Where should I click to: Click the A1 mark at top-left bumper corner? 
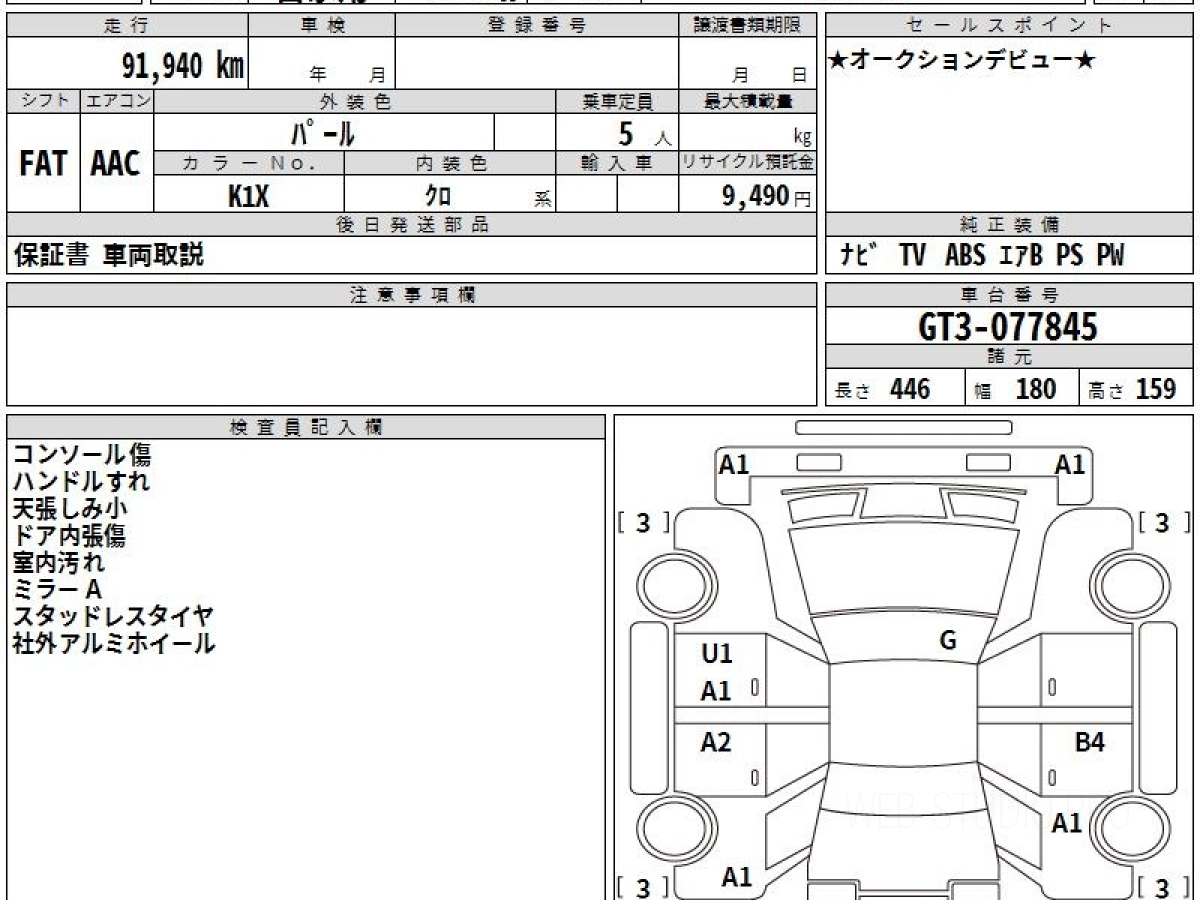pyautogui.click(x=734, y=464)
